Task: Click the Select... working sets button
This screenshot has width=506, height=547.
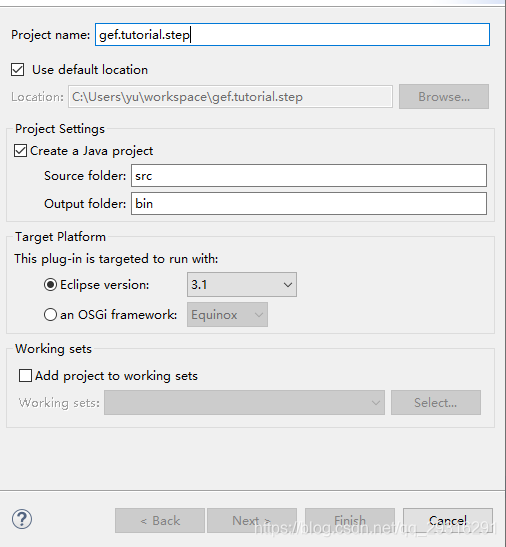Action: click(x=436, y=403)
